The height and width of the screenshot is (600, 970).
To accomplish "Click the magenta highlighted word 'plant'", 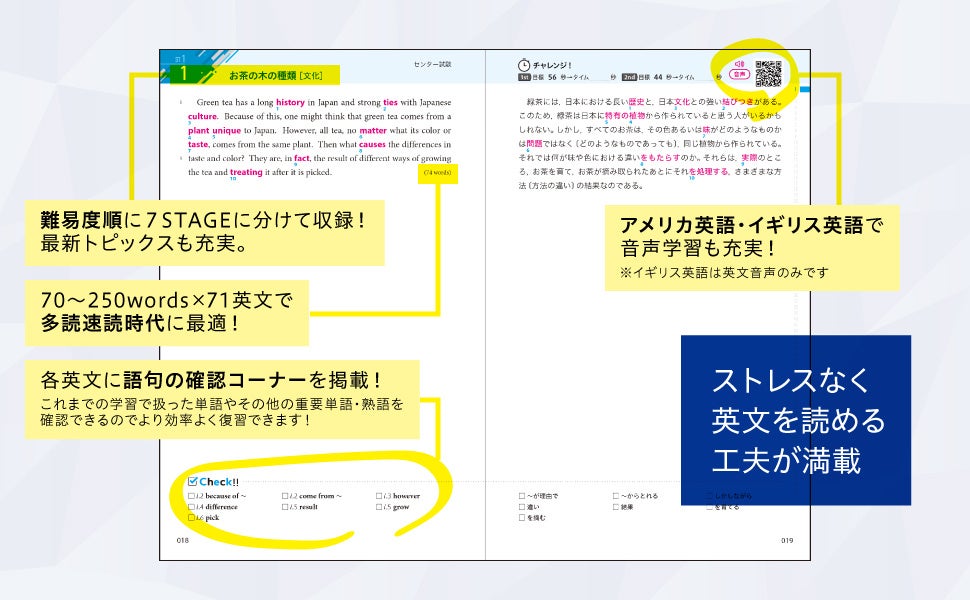I will [x=199, y=131].
